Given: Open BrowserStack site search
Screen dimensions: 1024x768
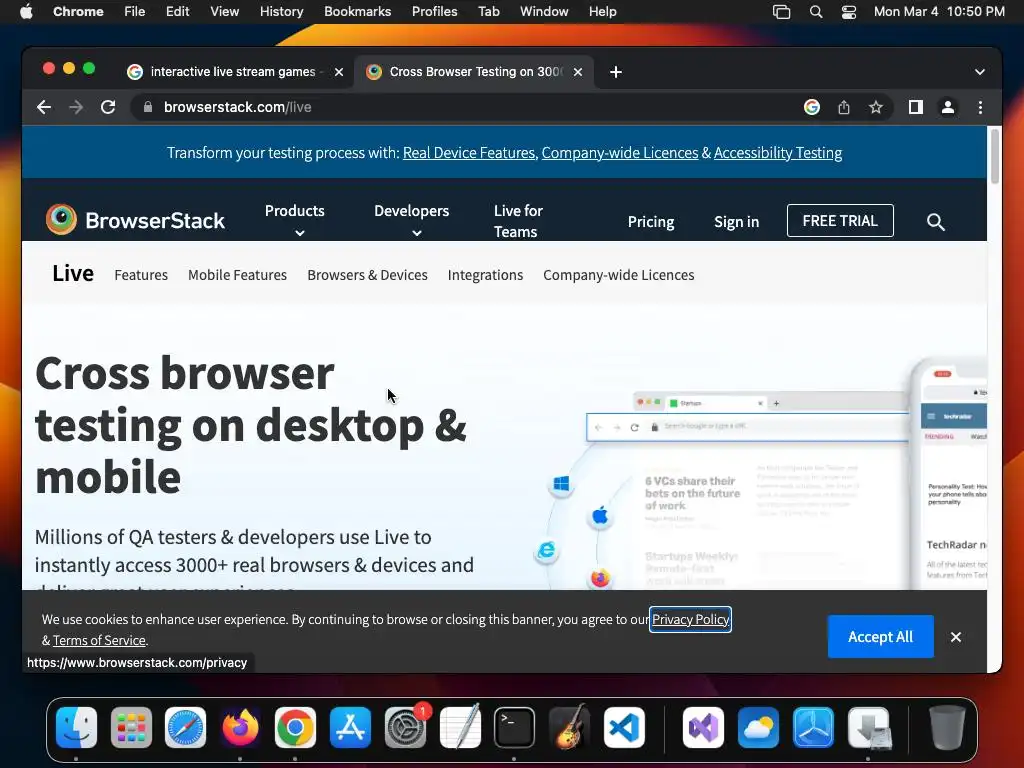Looking at the screenshot, I should [936, 222].
